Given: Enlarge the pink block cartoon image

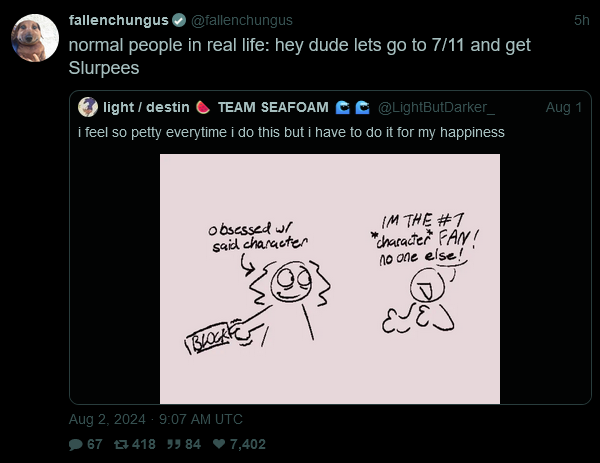Looking at the screenshot, I should coord(330,279).
